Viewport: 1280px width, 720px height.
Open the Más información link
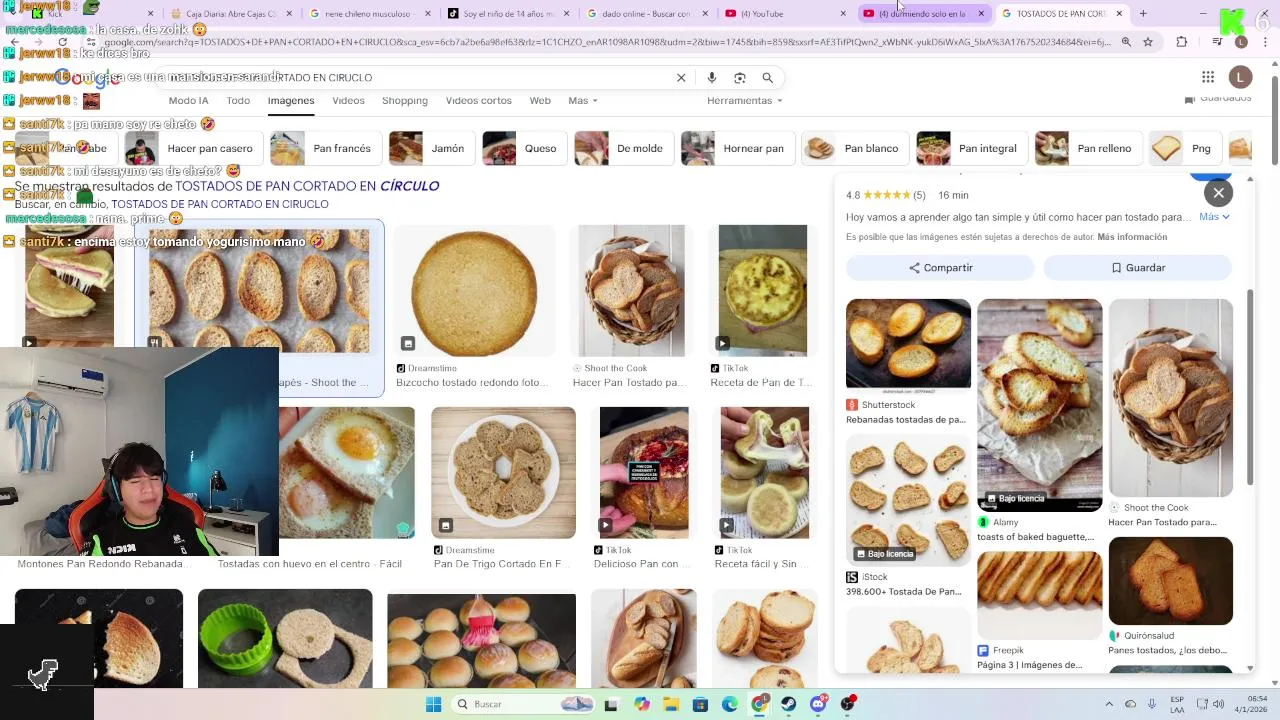click(1132, 237)
